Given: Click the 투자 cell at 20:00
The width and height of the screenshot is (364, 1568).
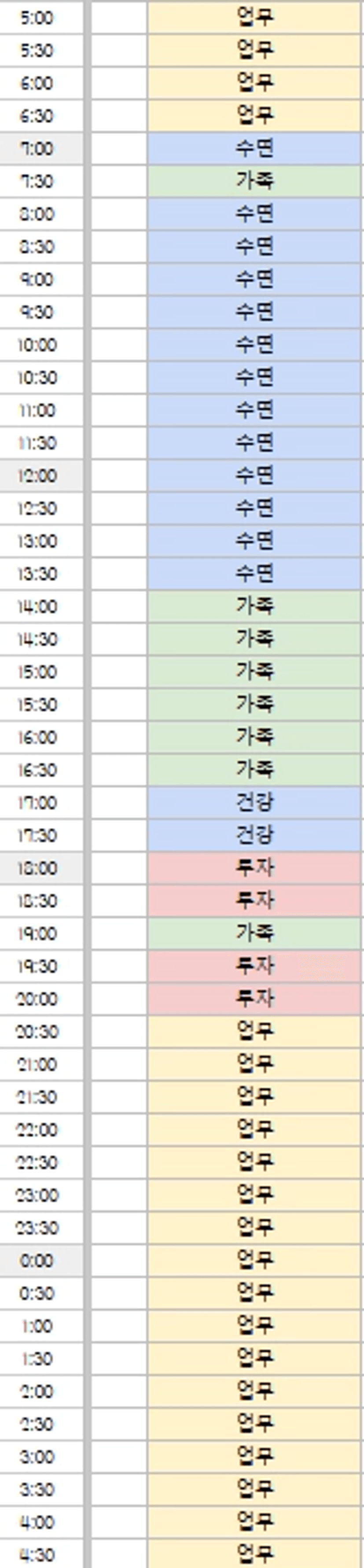Looking at the screenshot, I should coord(254,998).
